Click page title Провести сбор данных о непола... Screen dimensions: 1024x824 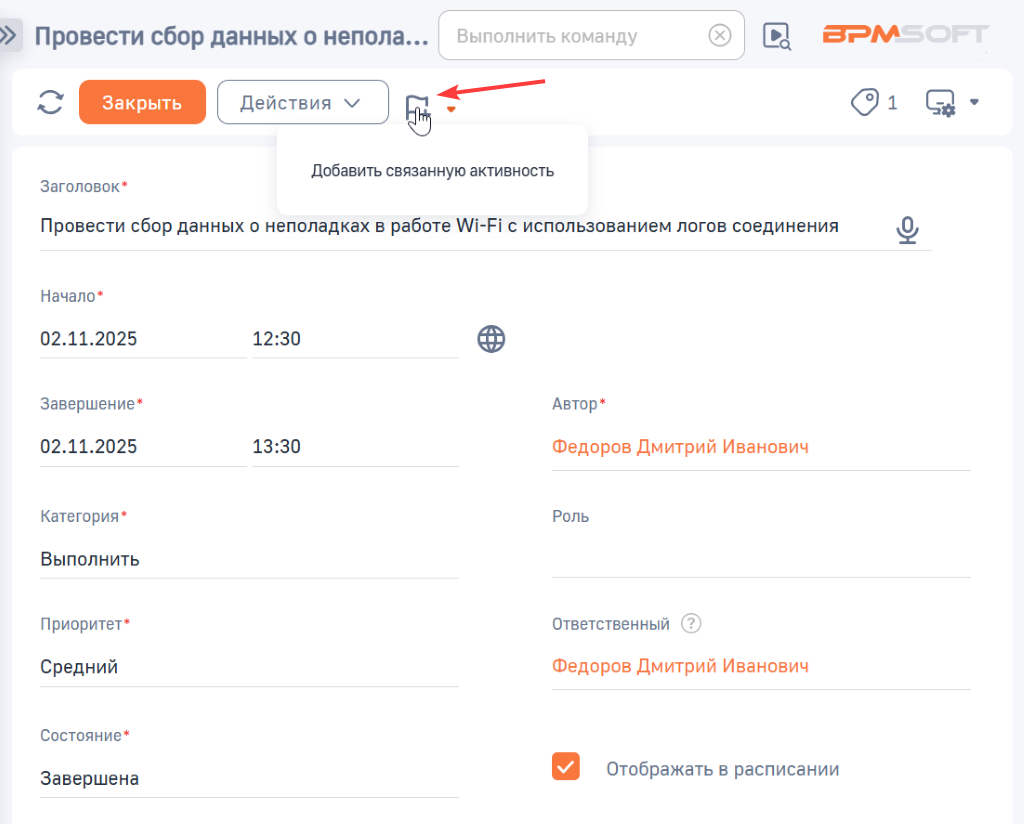tap(231, 37)
